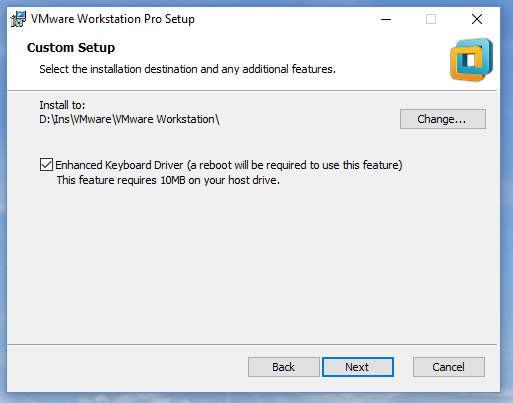Click the VMware Workstation Pro Setup title text
This screenshot has height=403, width=513.
click(113, 19)
